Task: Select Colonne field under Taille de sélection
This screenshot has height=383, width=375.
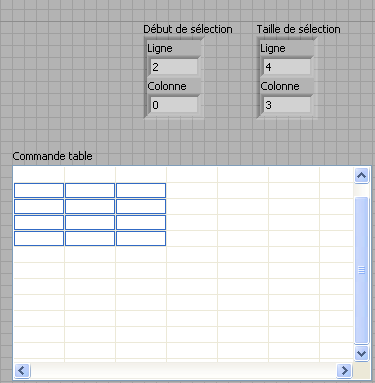Action: coord(287,105)
